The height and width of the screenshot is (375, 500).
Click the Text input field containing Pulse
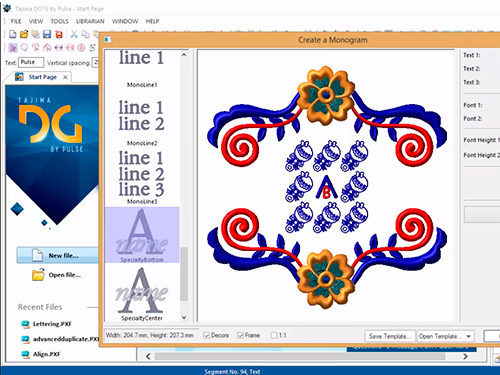tap(31, 62)
